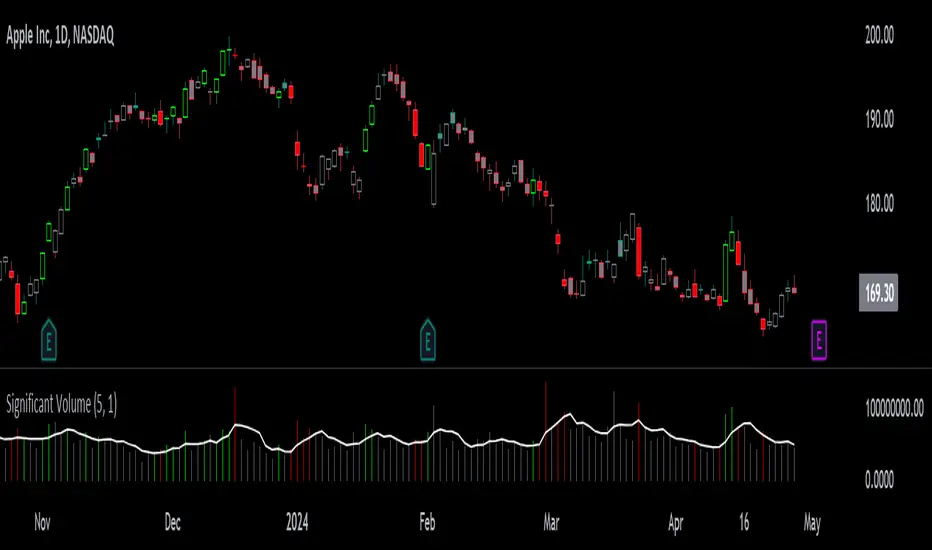
Task: Click the 200.00 price axis label
Action: pos(879,35)
